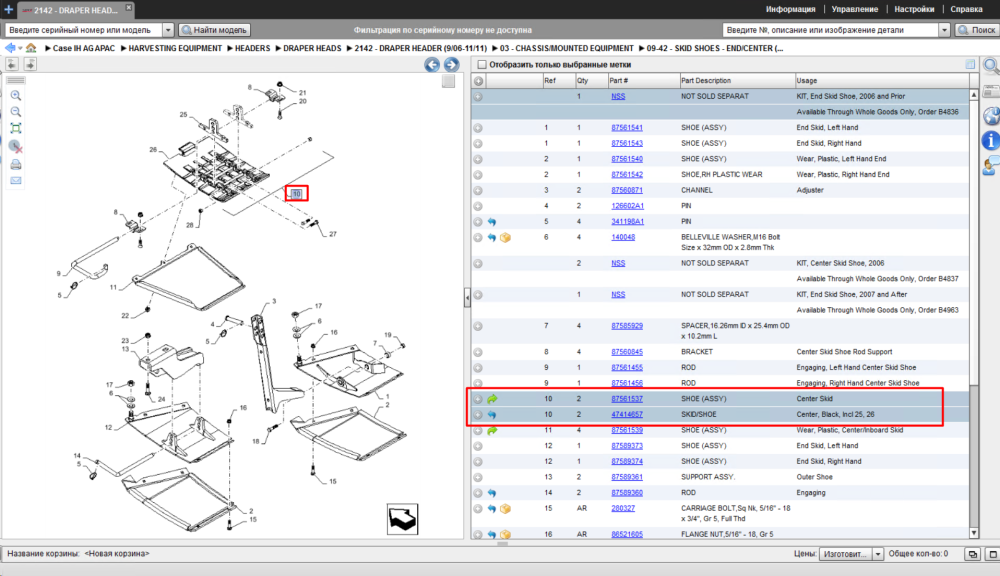This screenshot has height=576, width=1000.
Task: Click the blue back arrow in breadcrumb
Action: [x=10, y=48]
